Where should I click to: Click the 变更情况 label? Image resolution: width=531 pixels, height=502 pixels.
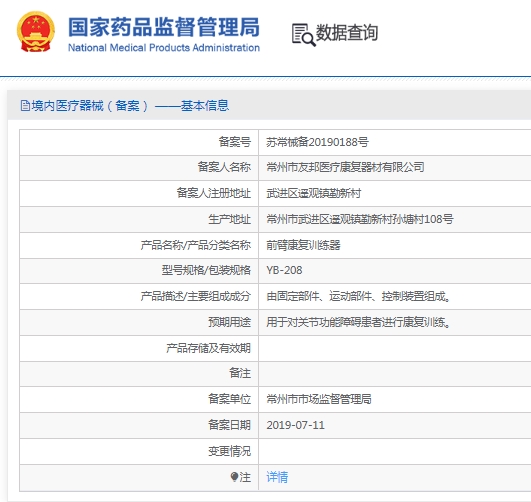pyautogui.click(x=230, y=451)
